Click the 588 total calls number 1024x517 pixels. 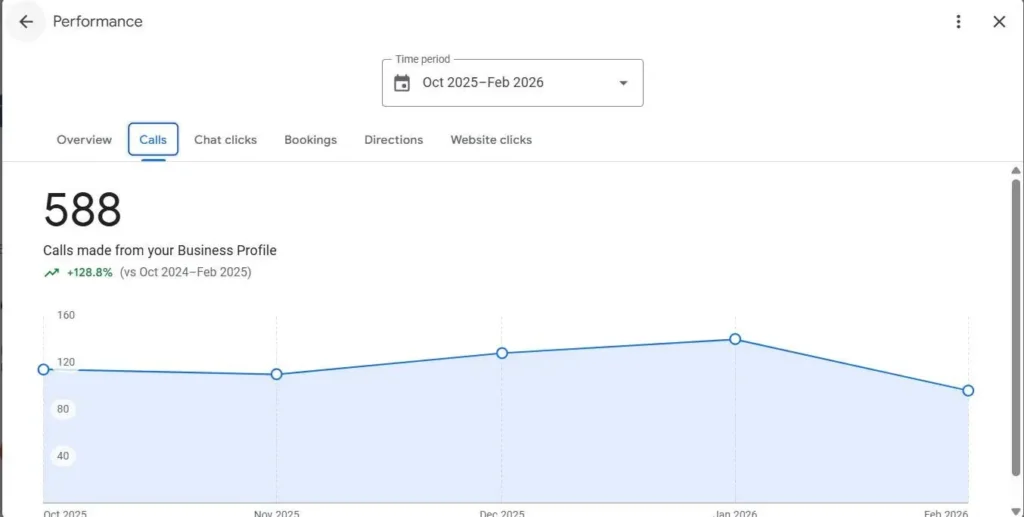tap(82, 210)
